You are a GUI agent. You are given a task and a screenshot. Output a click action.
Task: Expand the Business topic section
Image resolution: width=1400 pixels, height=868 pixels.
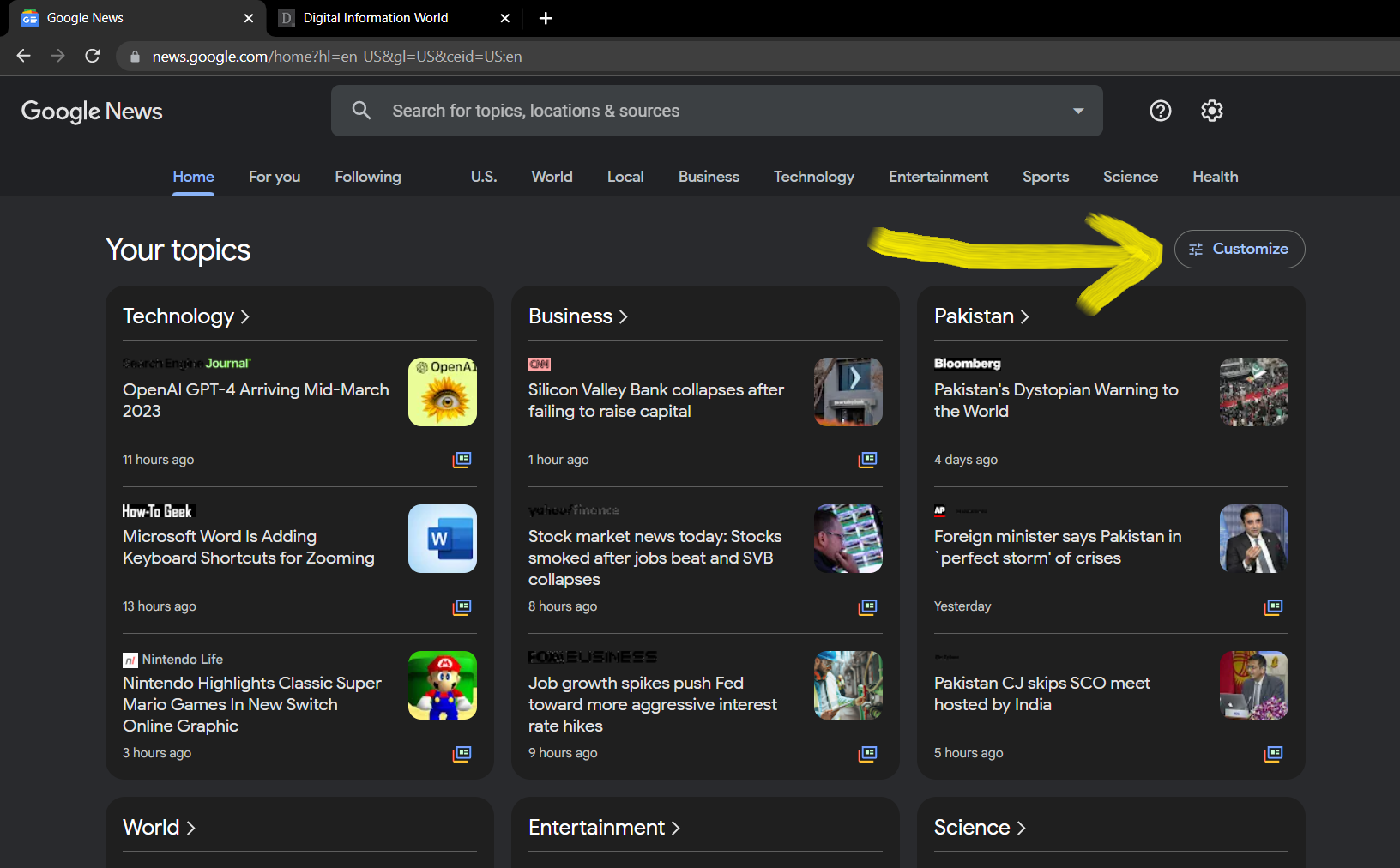(578, 316)
